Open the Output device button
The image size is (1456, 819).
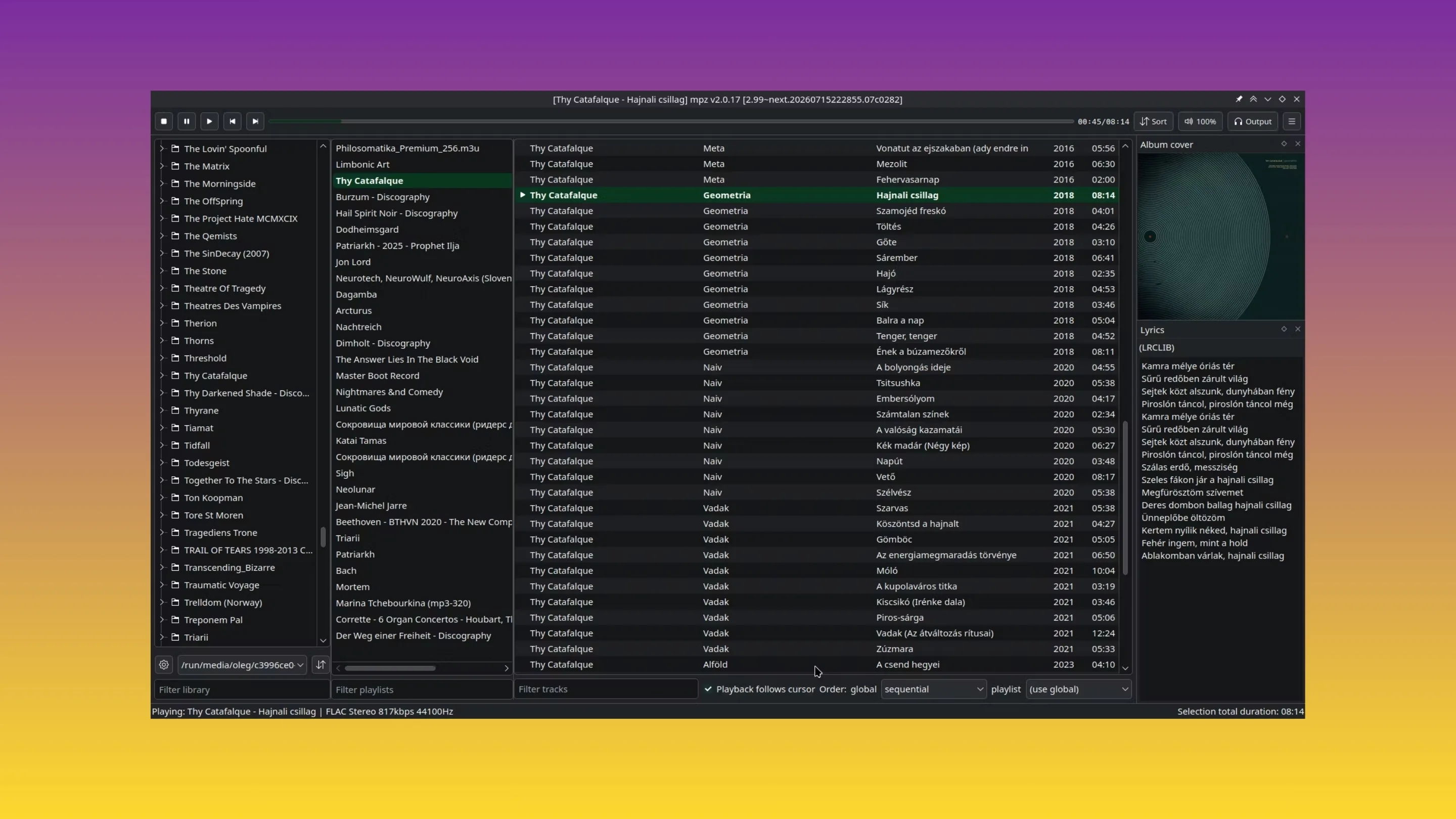(x=1253, y=121)
